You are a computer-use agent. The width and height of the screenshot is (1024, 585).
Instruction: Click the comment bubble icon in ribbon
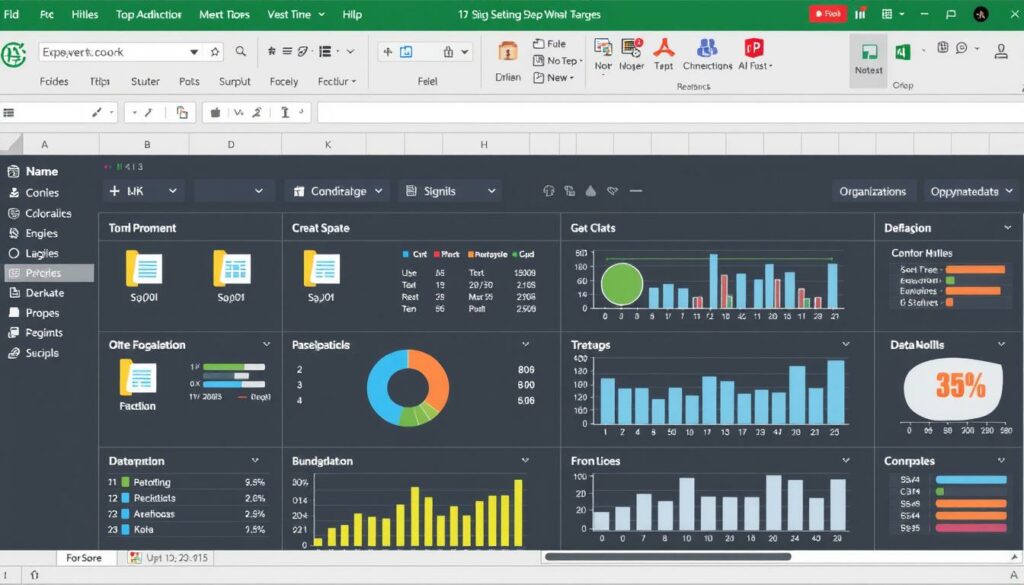pyautogui.click(x=961, y=48)
